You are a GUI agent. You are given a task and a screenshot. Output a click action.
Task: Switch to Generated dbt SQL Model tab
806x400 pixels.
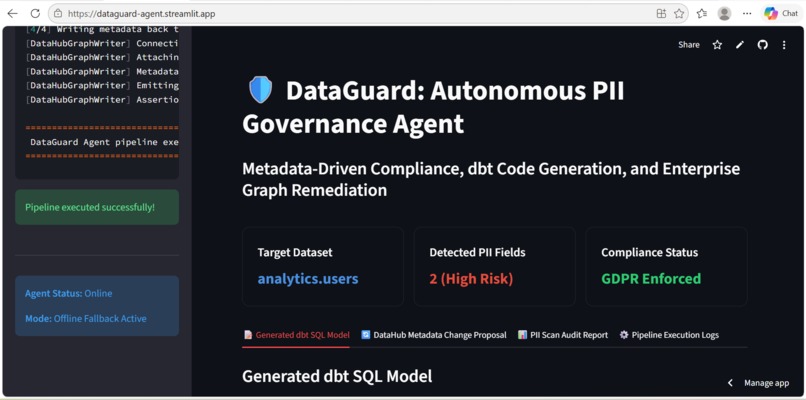296,335
